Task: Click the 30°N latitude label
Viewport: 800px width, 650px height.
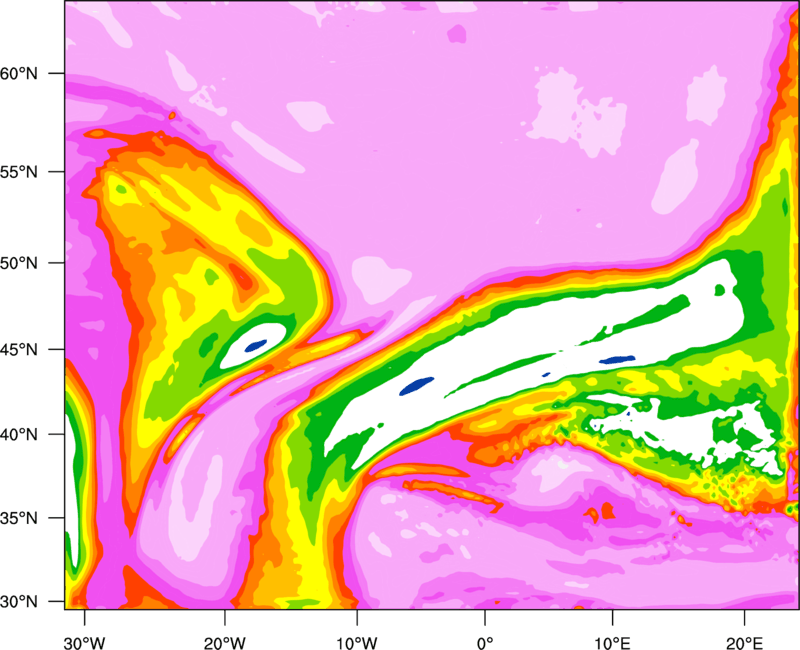Action: 19,602
